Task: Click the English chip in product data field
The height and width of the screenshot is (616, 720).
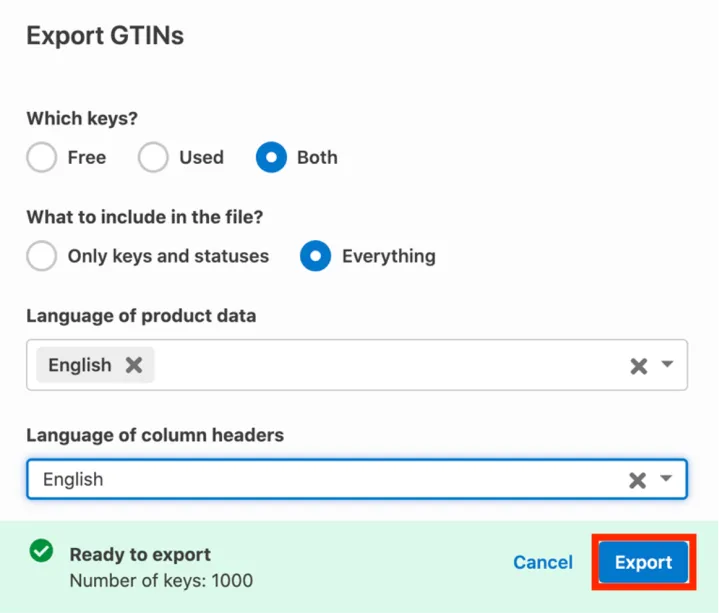Action: pyautogui.click(x=80, y=365)
